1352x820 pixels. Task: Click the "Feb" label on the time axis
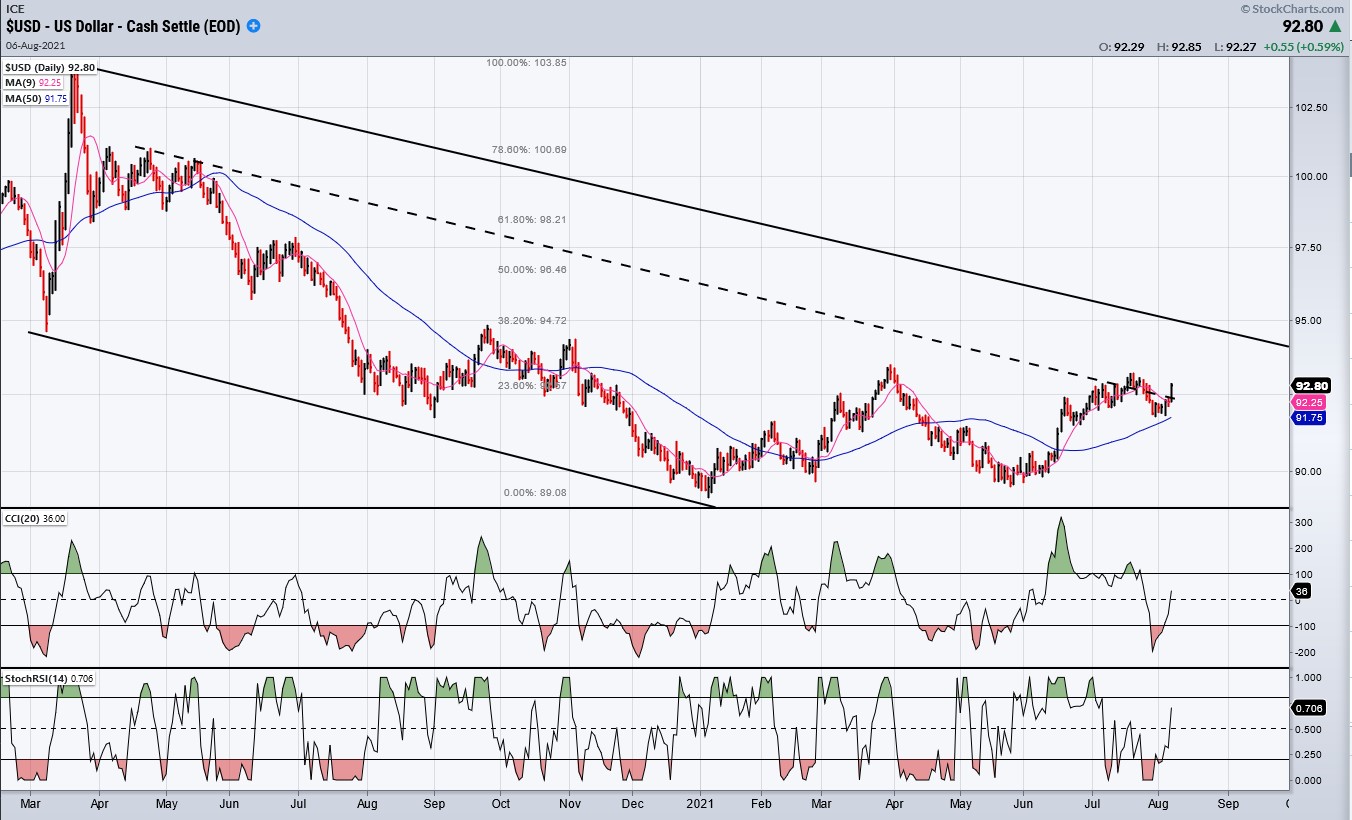pyautogui.click(x=761, y=803)
